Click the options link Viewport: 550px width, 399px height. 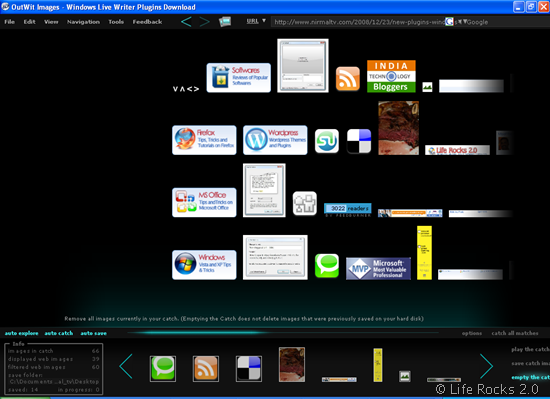471,333
